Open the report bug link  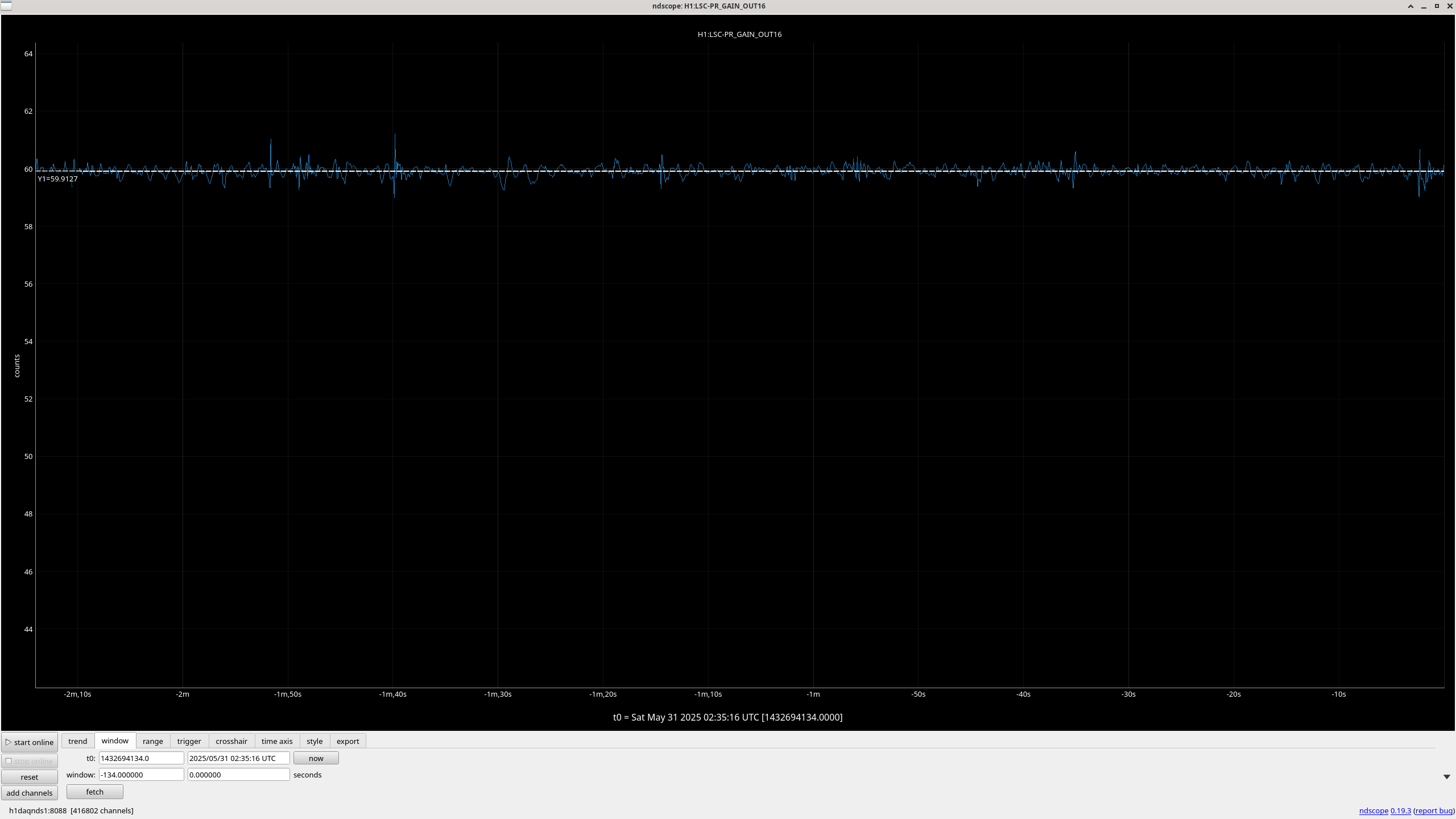1434,810
